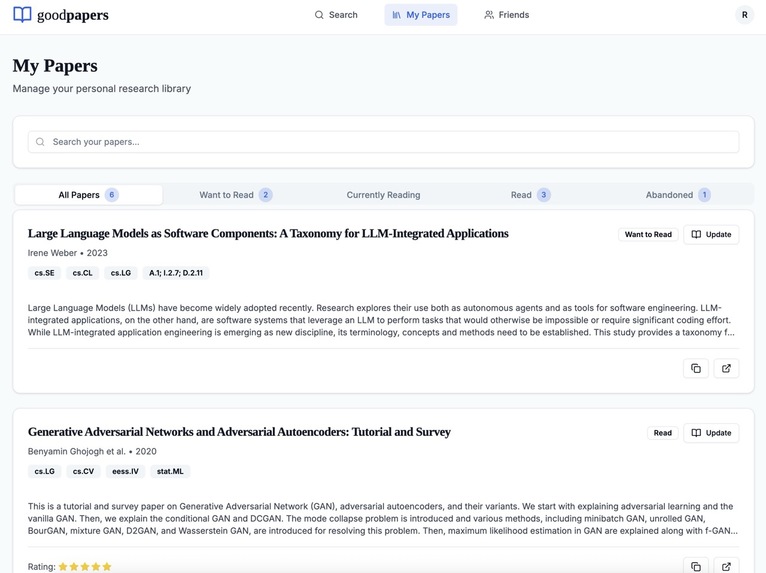This screenshot has height=573, width=766.
Task: Switch to the Currently Reading tab
Action: (383, 195)
